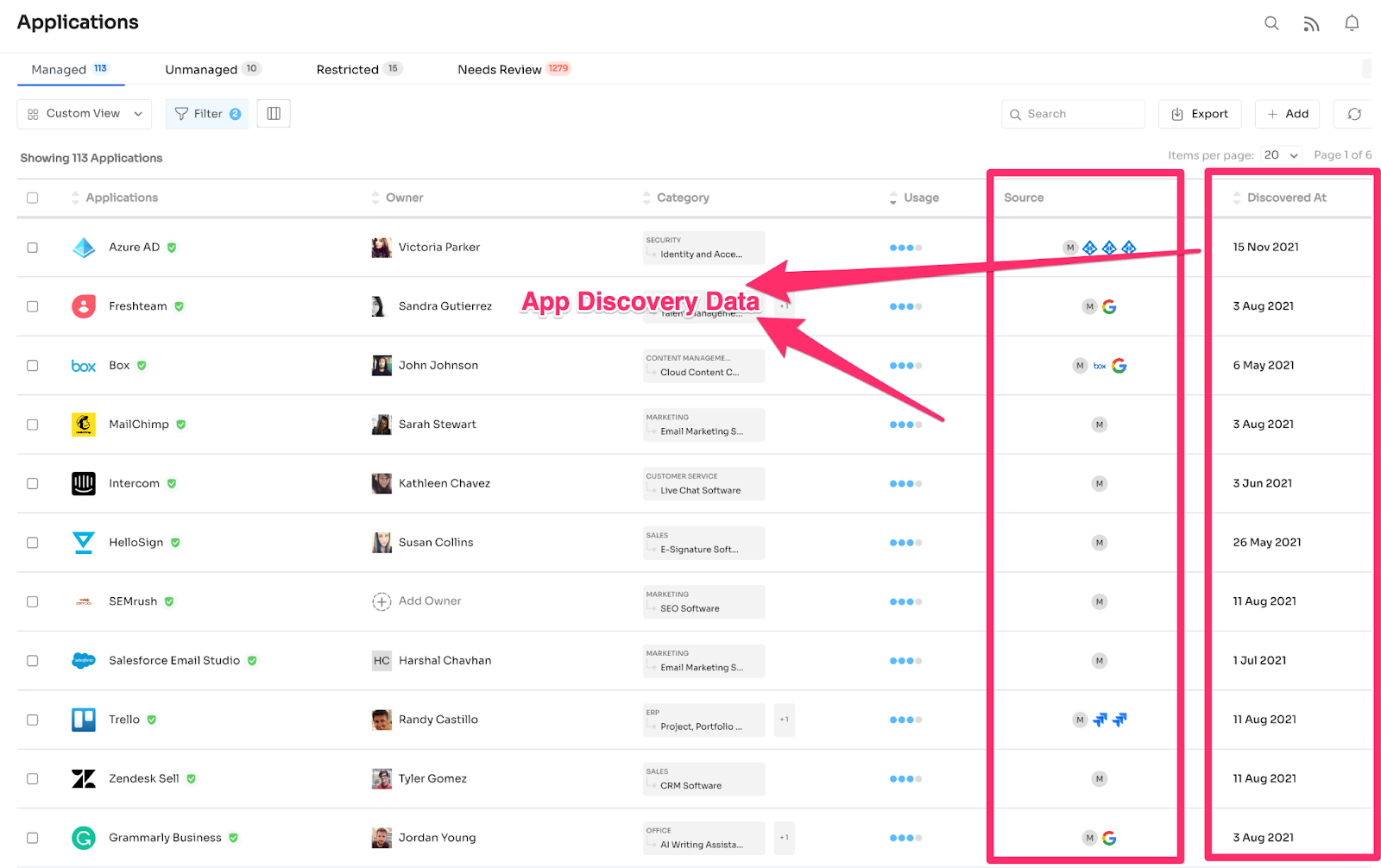1381x868 pixels.
Task: Open the column layout icon button
Action: pos(274,113)
